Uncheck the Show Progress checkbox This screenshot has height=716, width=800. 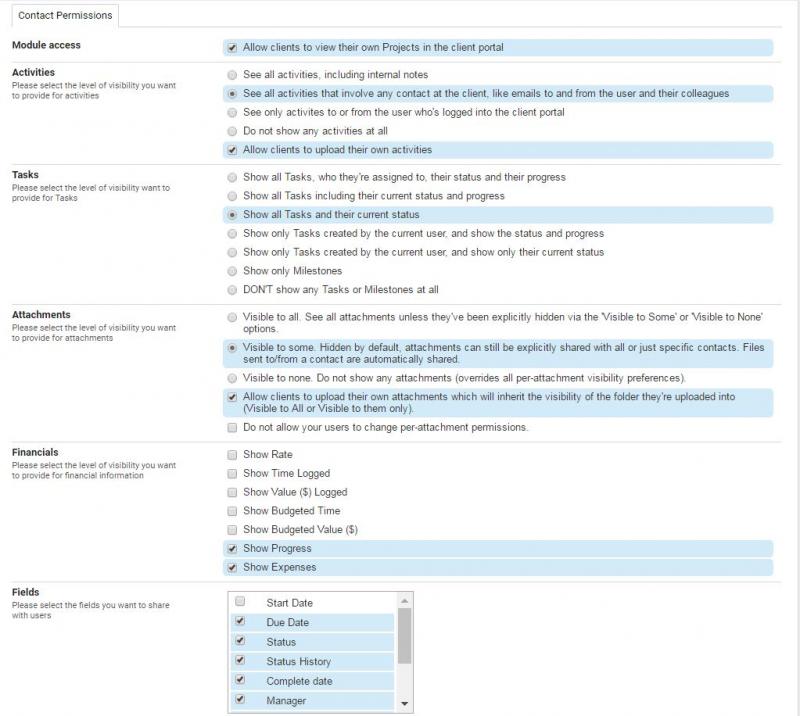pyautogui.click(x=233, y=549)
